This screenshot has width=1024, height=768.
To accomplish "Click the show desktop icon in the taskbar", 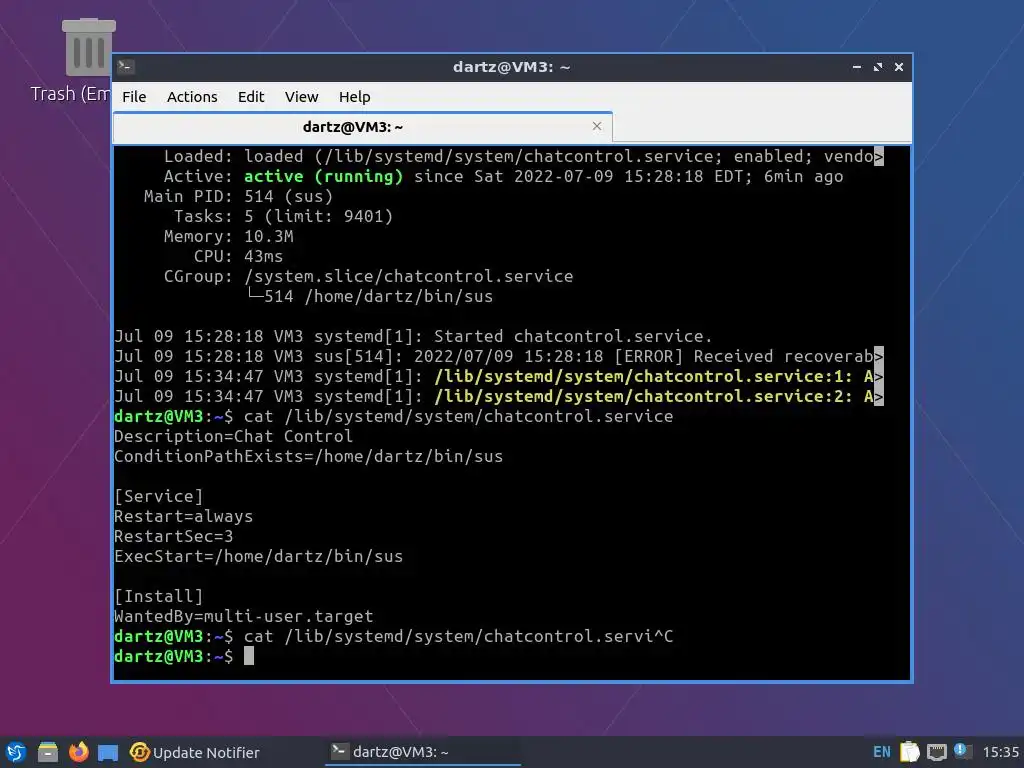I will click(x=108, y=753).
